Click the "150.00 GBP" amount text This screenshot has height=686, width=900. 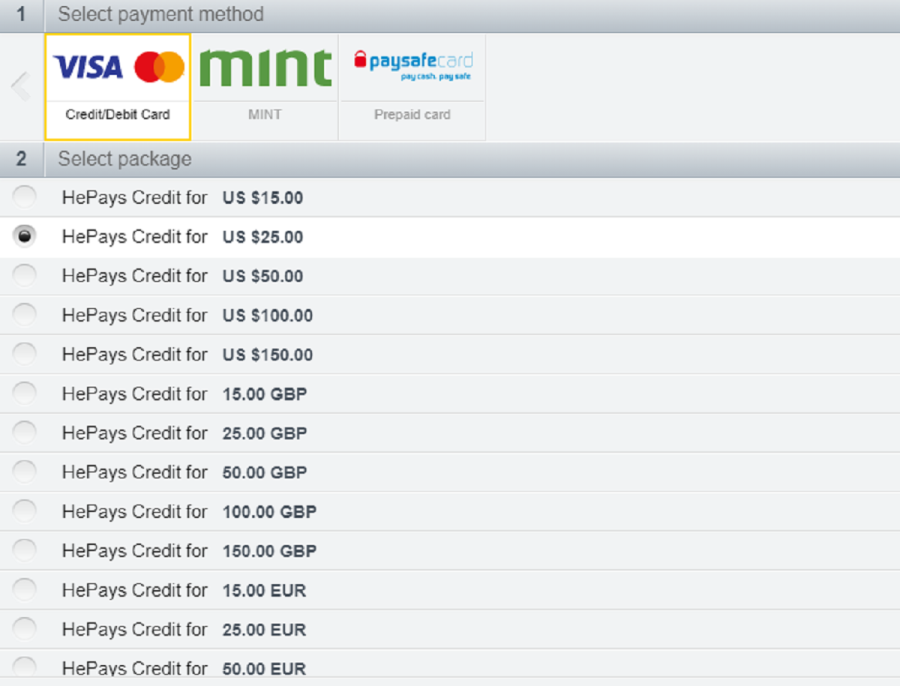(x=270, y=551)
